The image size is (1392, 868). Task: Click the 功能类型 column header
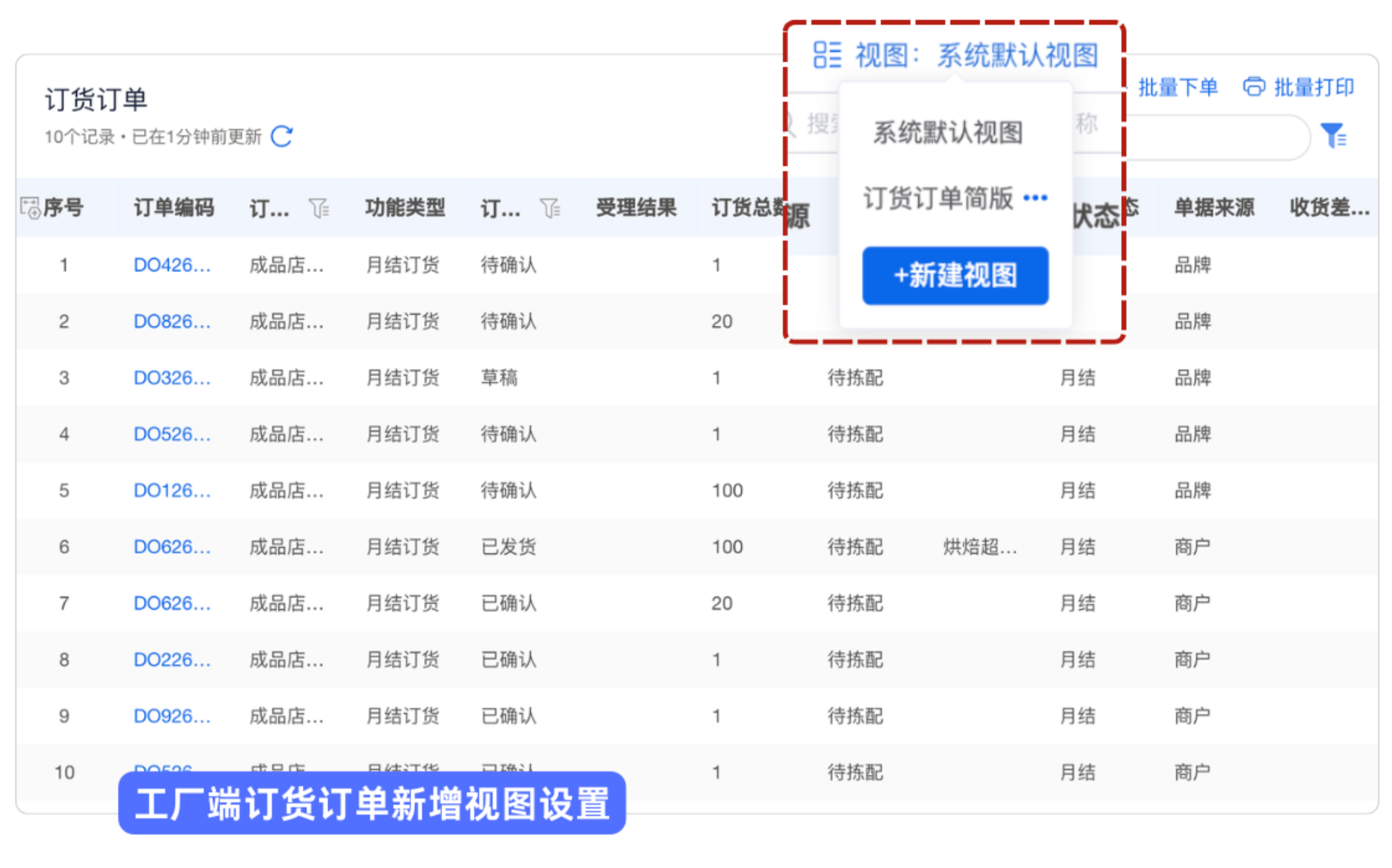click(405, 208)
